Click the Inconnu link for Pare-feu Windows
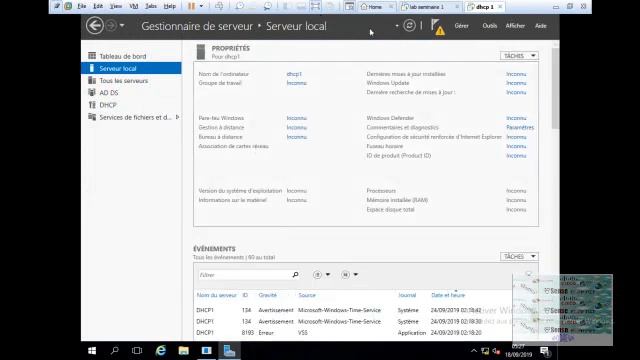This screenshot has width=640, height=360. [x=296, y=118]
